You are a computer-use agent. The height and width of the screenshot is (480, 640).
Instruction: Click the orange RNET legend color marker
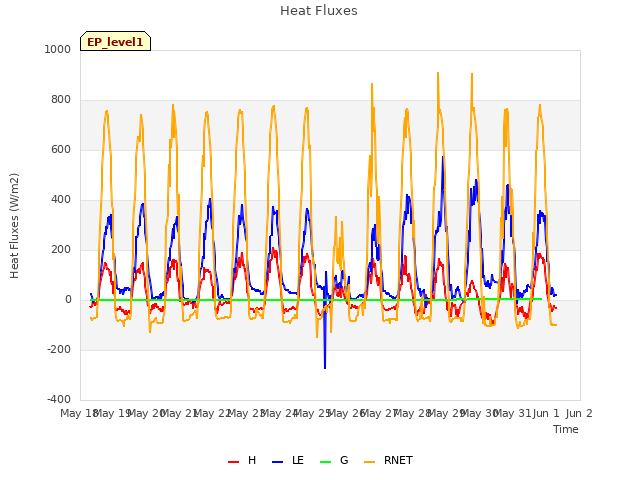point(369,462)
